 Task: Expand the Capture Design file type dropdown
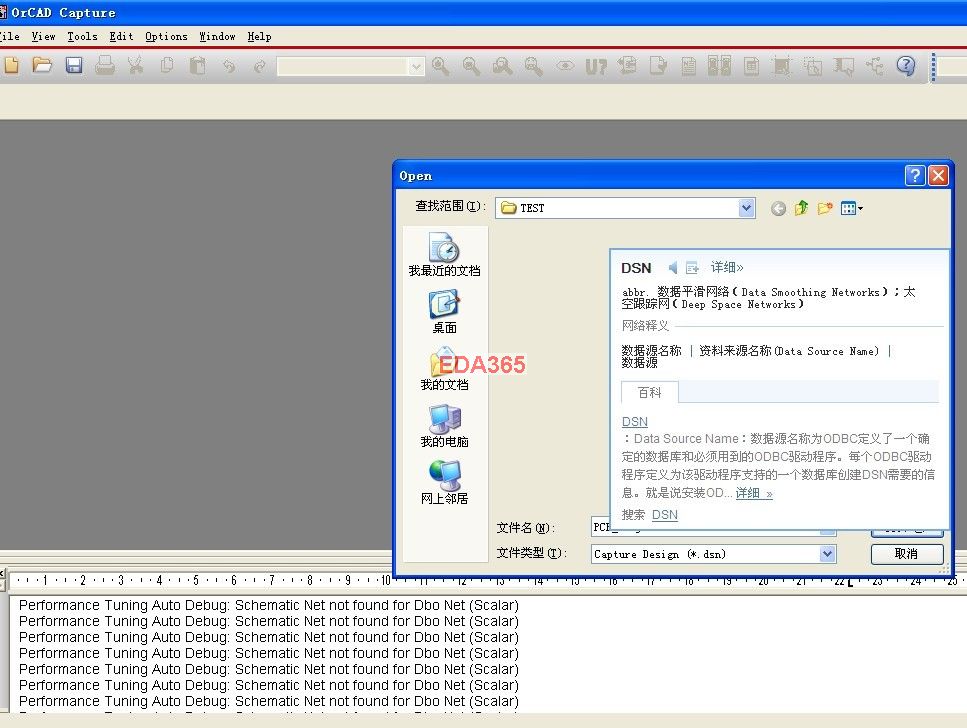(x=828, y=554)
